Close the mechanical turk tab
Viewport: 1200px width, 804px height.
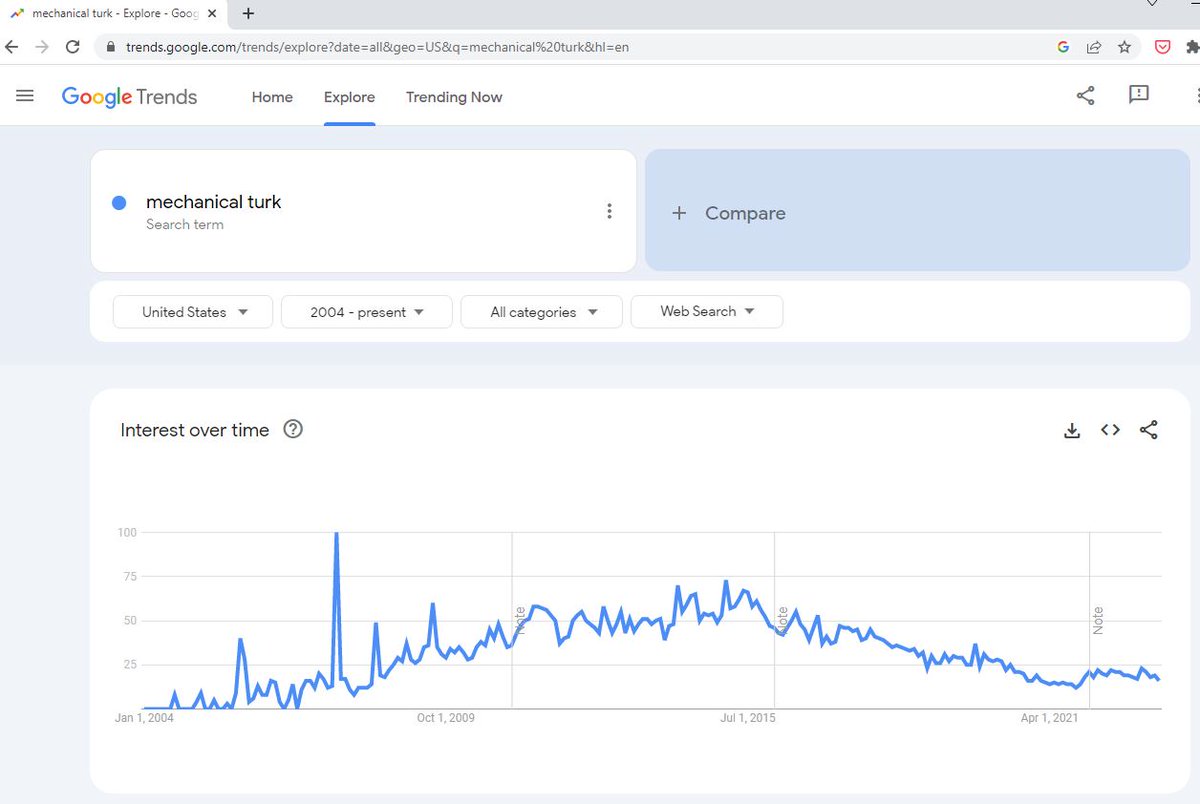(x=211, y=14)
